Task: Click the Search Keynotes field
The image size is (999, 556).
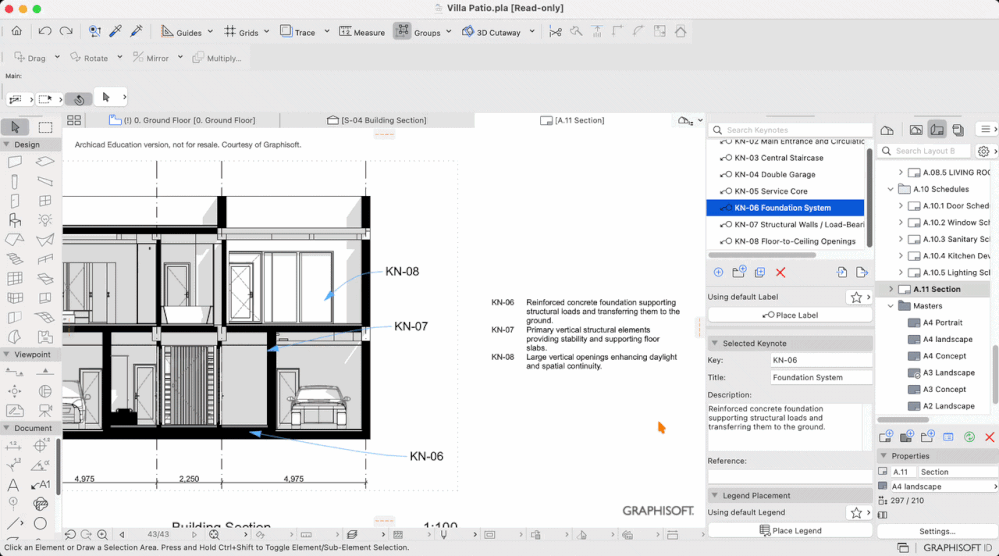Action: (789, 130)
